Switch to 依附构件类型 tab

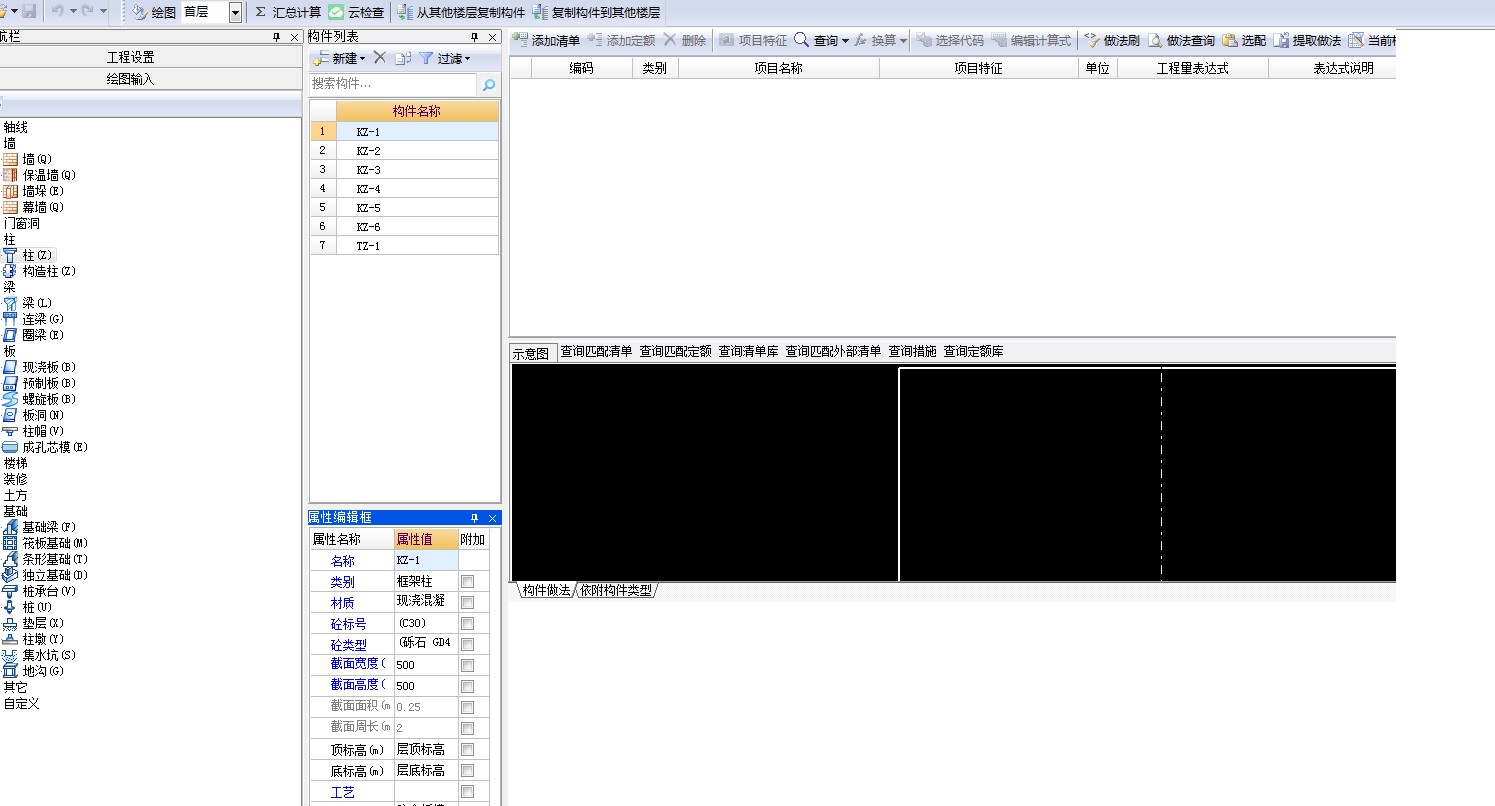click(615, 590)
